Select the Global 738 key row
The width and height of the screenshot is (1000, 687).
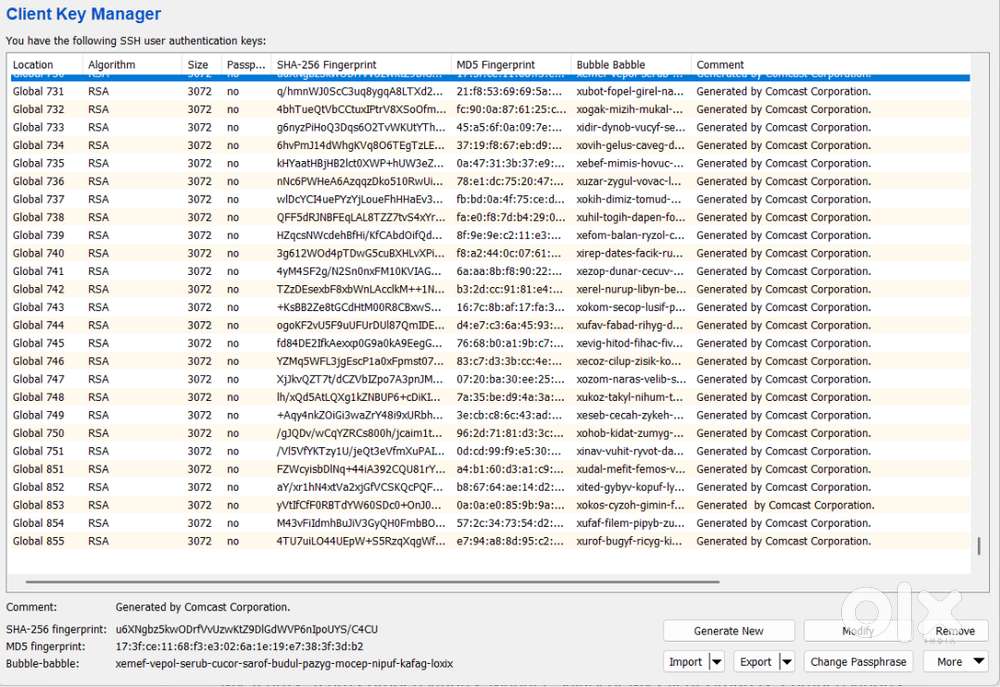tap(489, 217)
